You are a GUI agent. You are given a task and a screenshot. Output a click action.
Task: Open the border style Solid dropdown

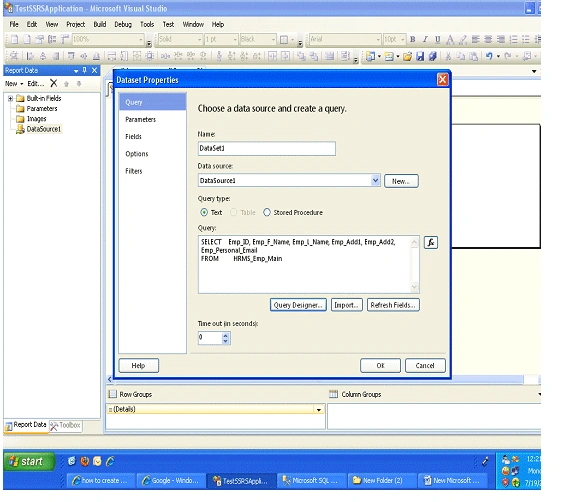[x=200, y=39]
